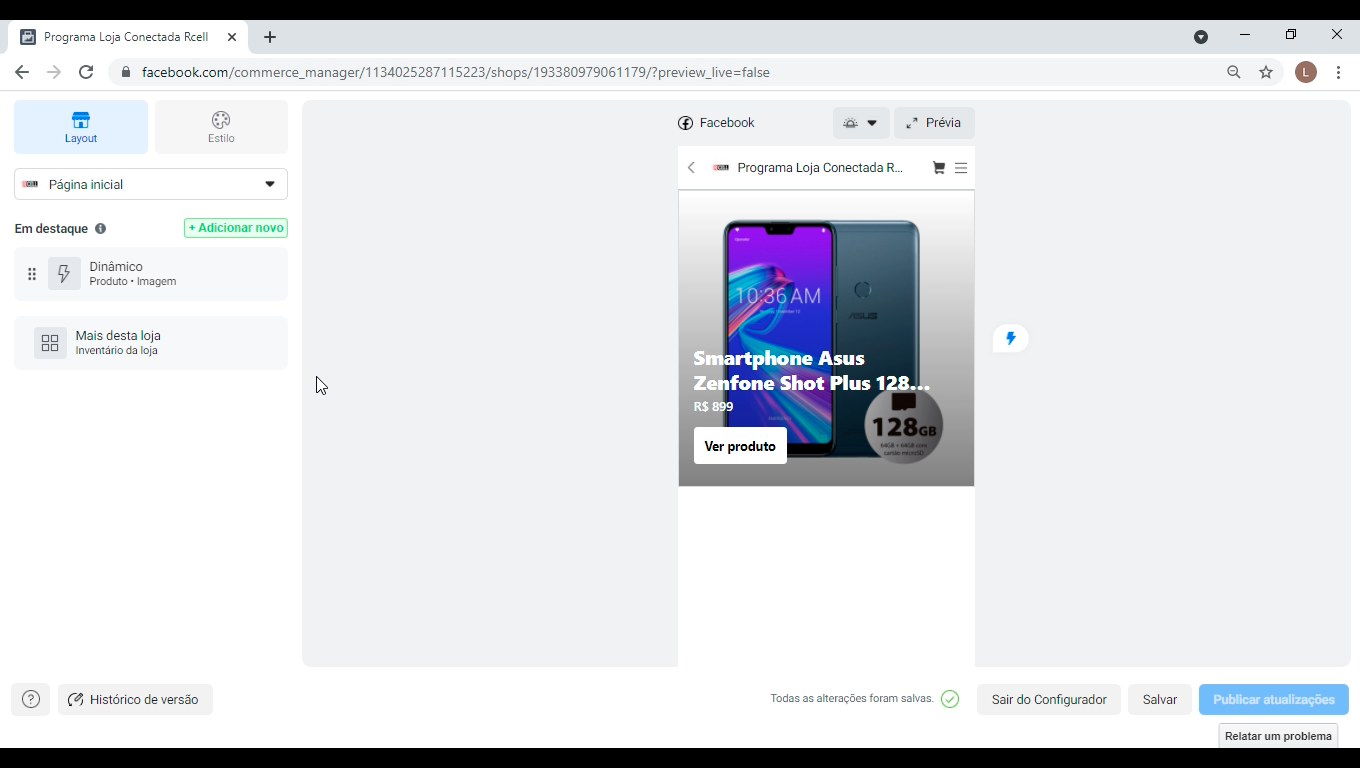Viewport: 1360px width, 768px height.
Task: Reload the page
Action: pos(86,72)
